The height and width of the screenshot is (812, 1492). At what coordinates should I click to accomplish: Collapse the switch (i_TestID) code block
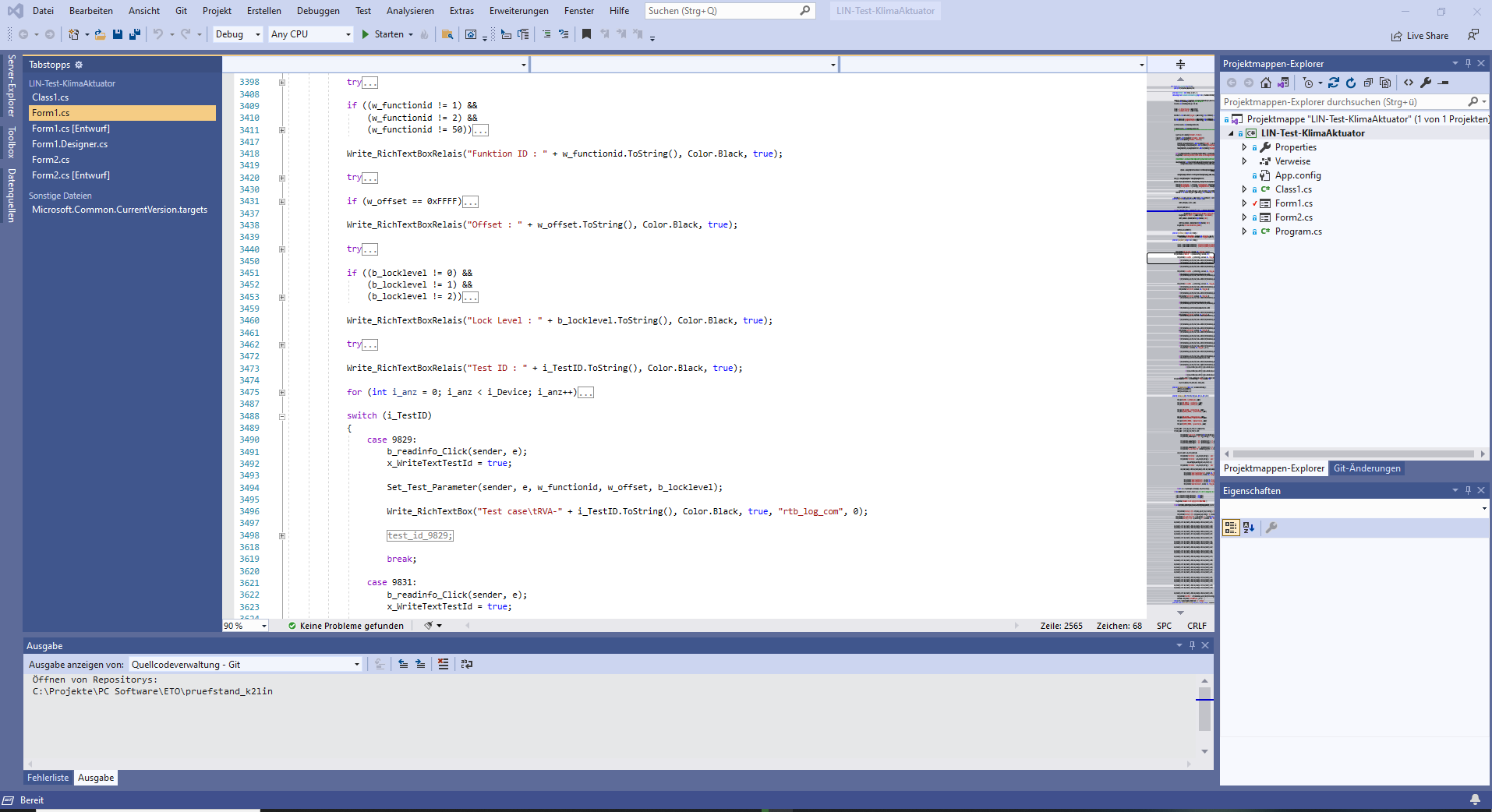click(282, 416)
